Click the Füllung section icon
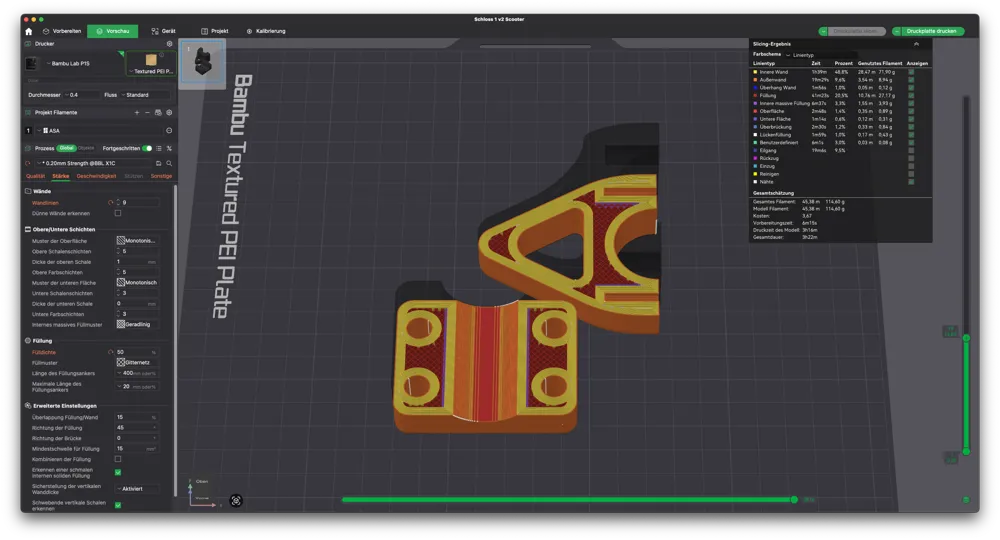This screenshot has height=540, width=1000. pos(28,341)
